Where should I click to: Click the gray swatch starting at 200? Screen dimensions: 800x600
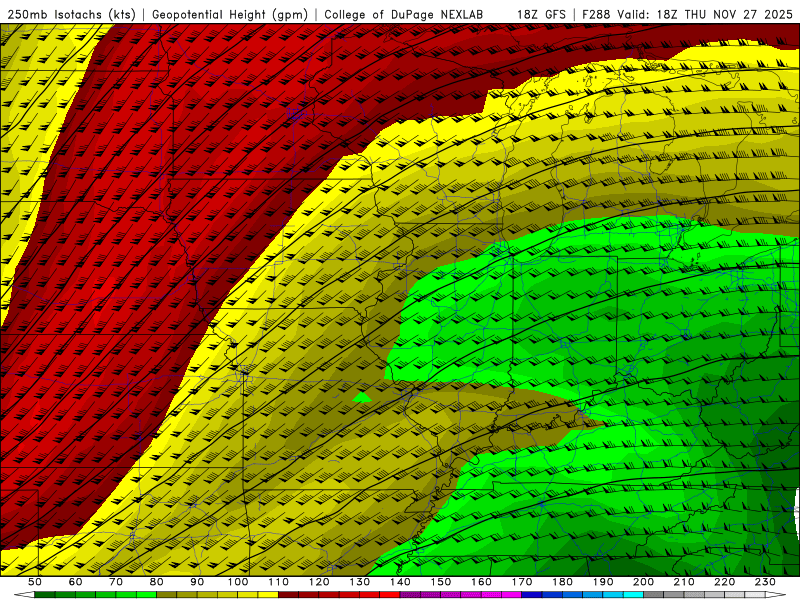tap(654, 594)
